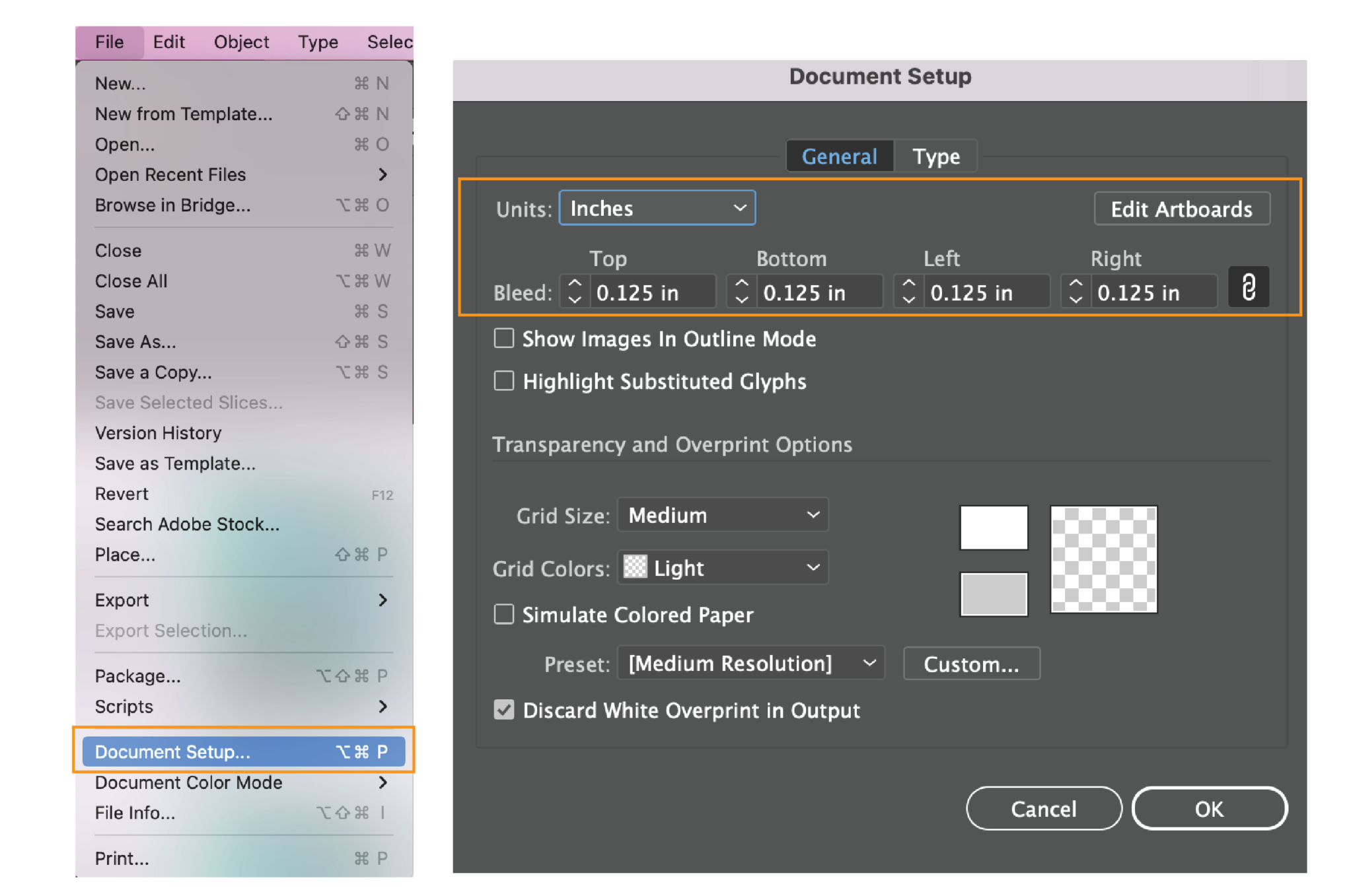Open the Grid Size dropdown

(721, 514)
